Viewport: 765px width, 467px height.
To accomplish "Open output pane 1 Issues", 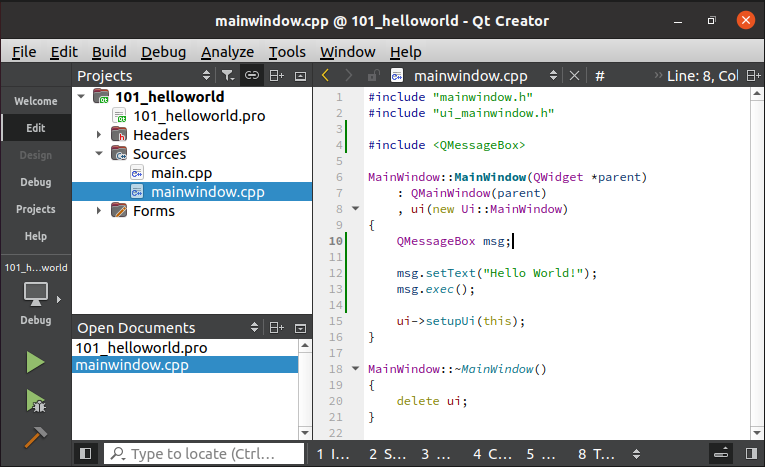I will [x=333, y=454].
